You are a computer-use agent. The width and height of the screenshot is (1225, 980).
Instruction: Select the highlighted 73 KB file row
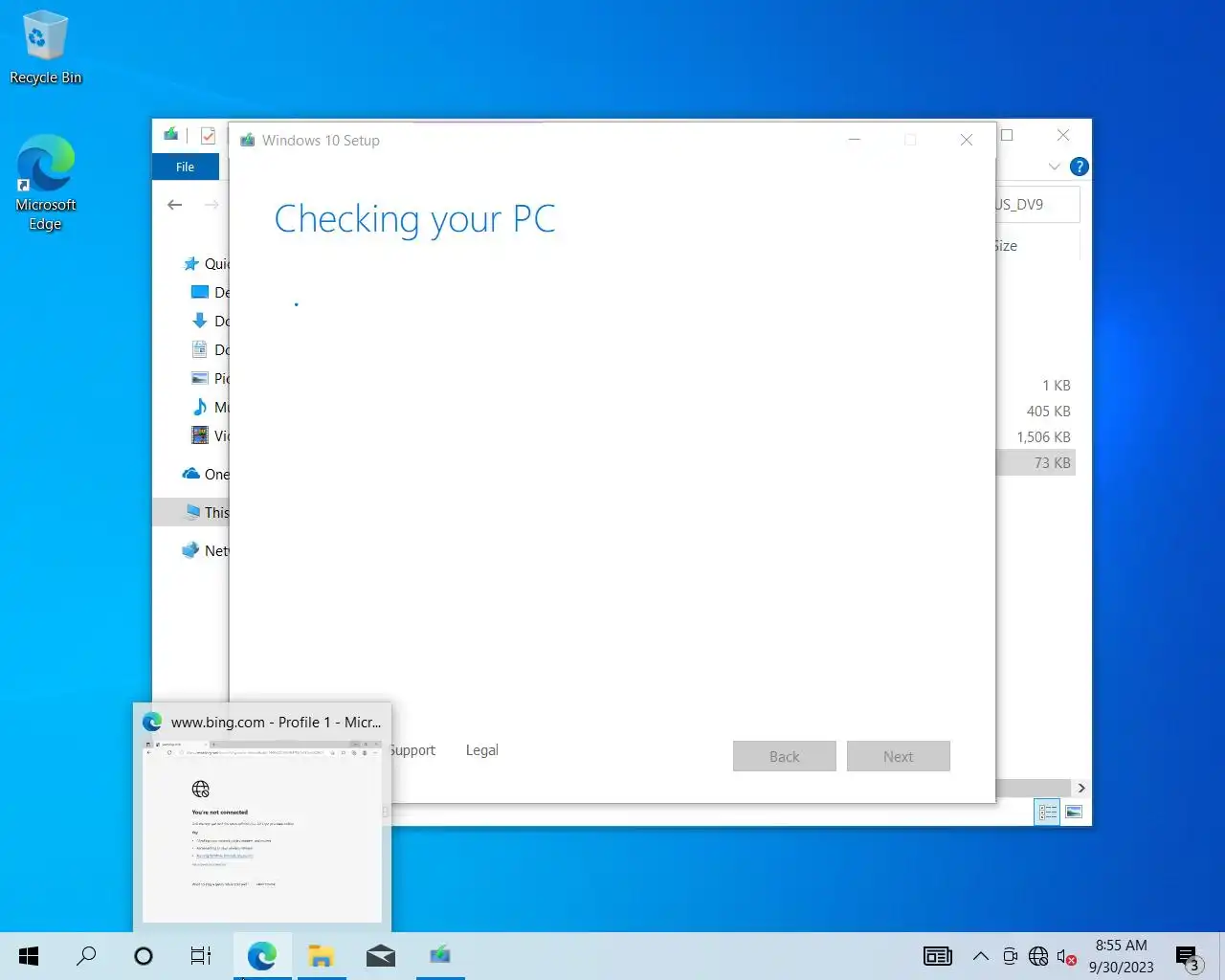pos(1036,463)
